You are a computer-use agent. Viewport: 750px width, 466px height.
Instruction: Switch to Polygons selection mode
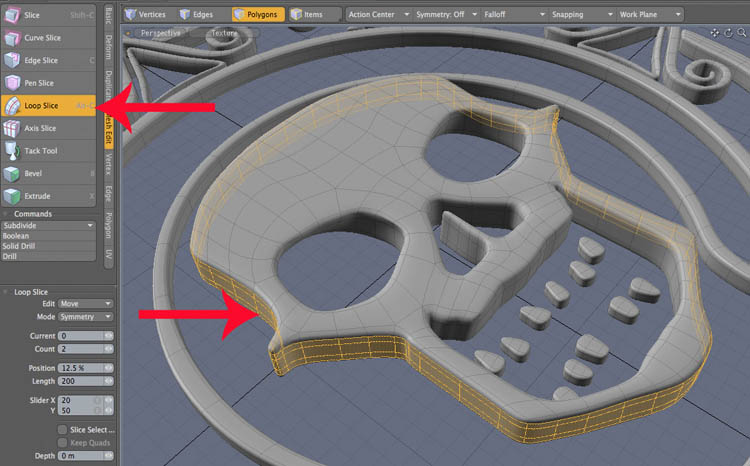258,14
